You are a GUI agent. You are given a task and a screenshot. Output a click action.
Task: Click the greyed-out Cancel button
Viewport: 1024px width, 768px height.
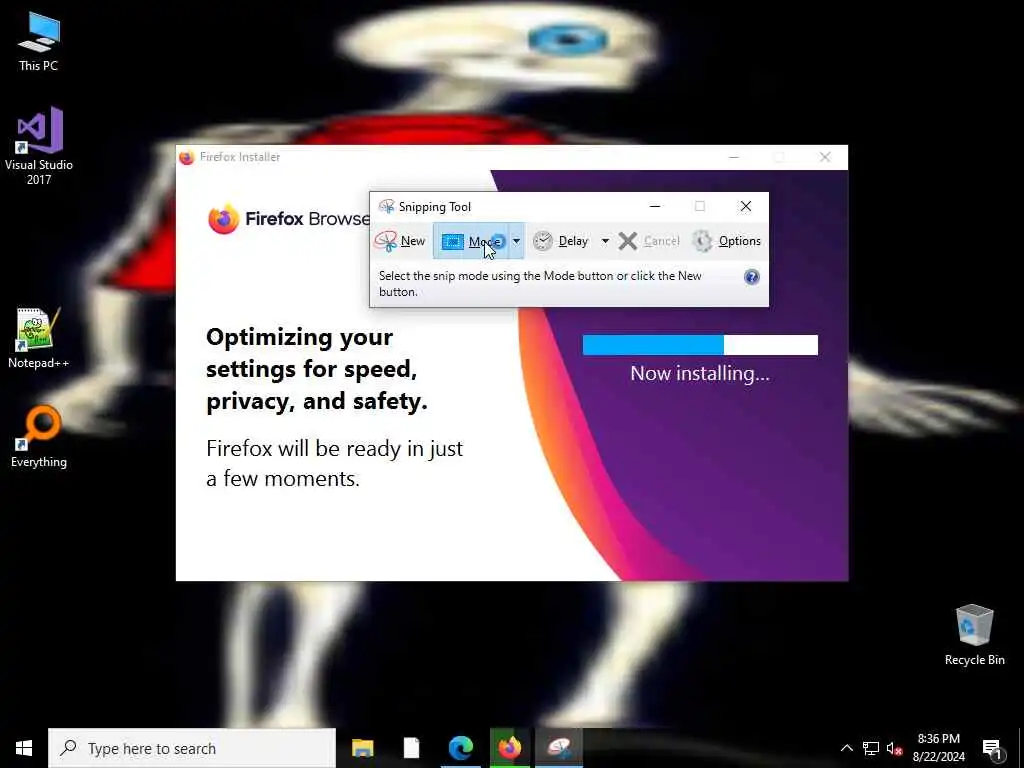[649, 241]
